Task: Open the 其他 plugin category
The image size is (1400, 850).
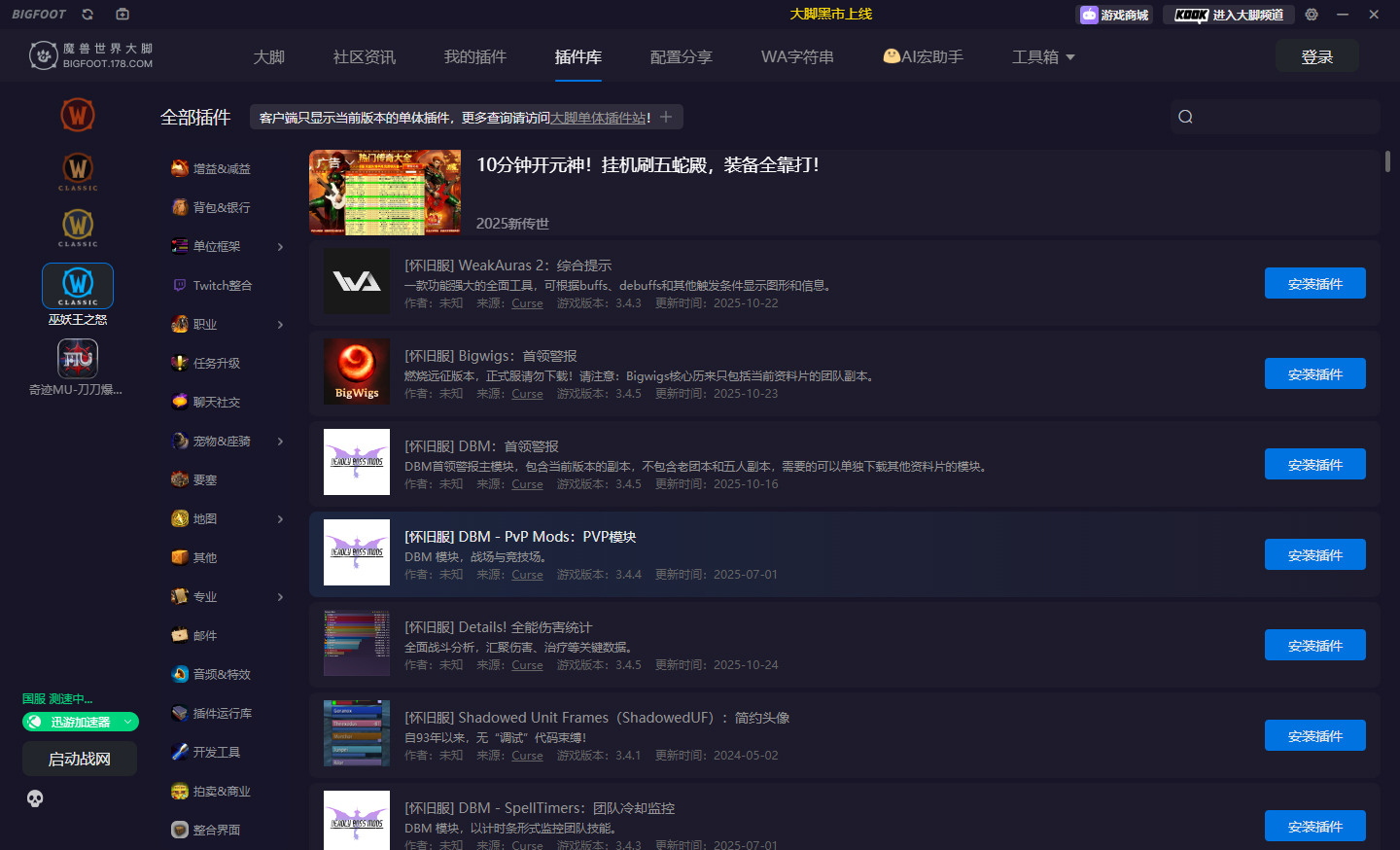Action: pos(193,557)
